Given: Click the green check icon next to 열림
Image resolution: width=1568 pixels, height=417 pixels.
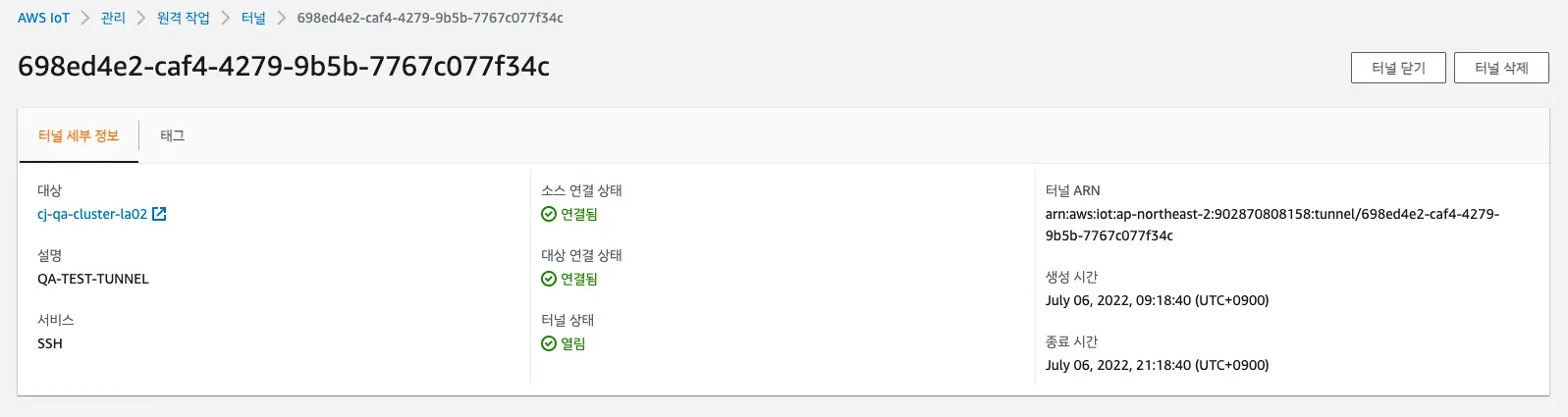Looking at the screenshot, I should pos(549,343).
